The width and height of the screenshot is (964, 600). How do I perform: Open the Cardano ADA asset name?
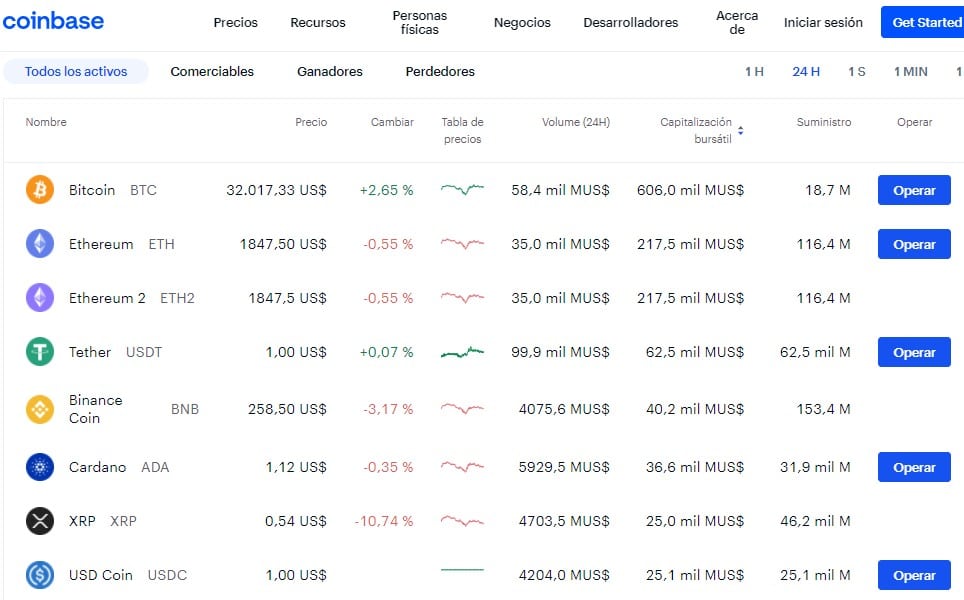(x=119, y=467)
